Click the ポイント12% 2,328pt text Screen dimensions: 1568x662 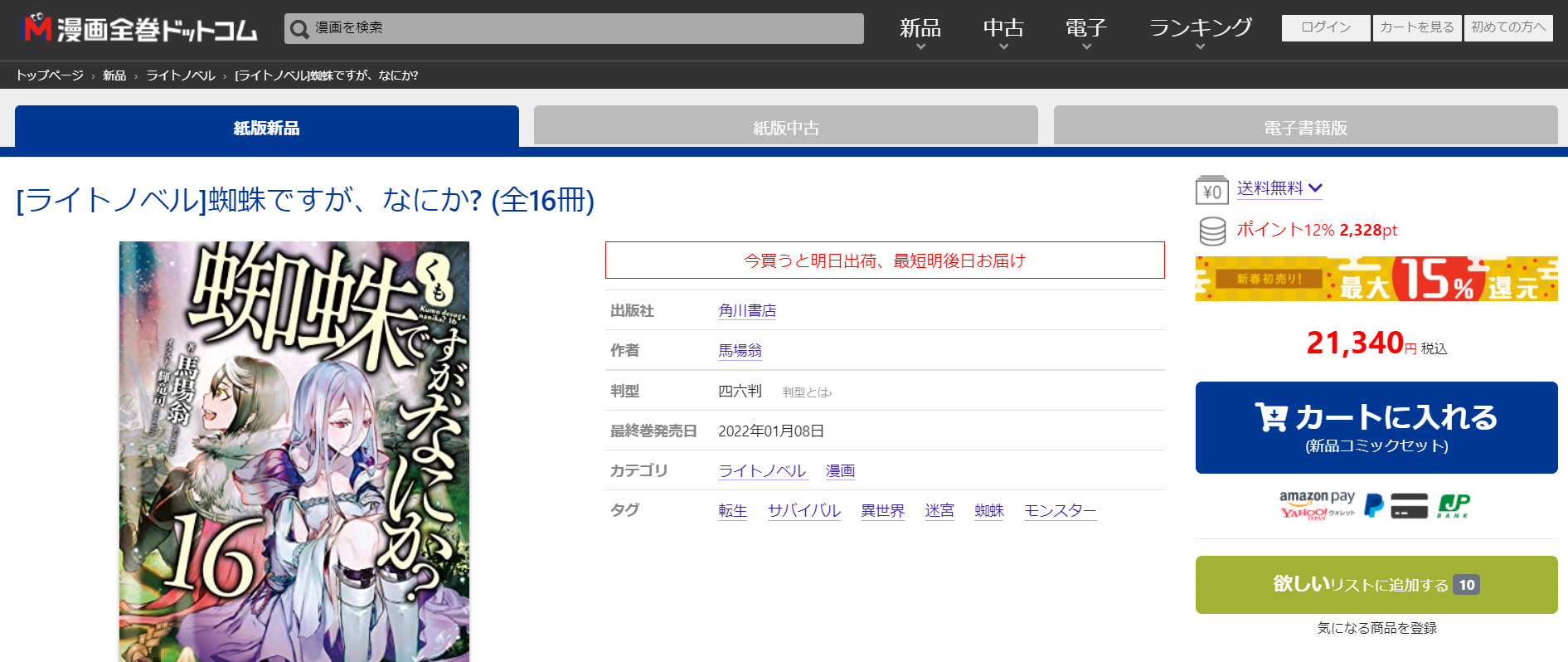1317,230
